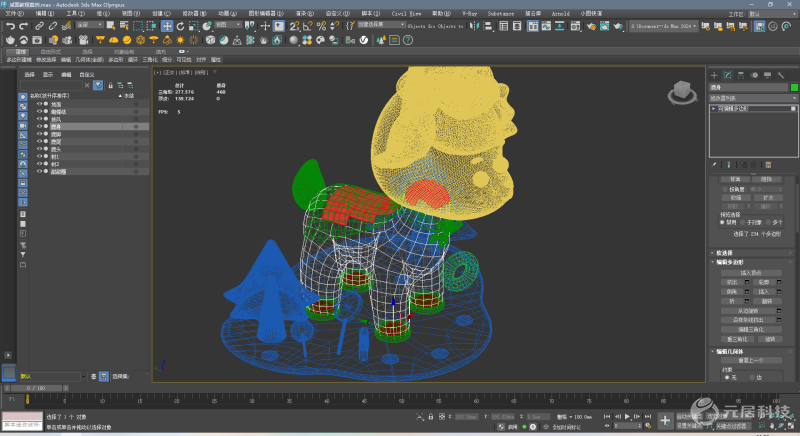Open the Modify tab in command panel
This screenshot has height=436, width=800.
pyautogui.click(x=728, y=75)
